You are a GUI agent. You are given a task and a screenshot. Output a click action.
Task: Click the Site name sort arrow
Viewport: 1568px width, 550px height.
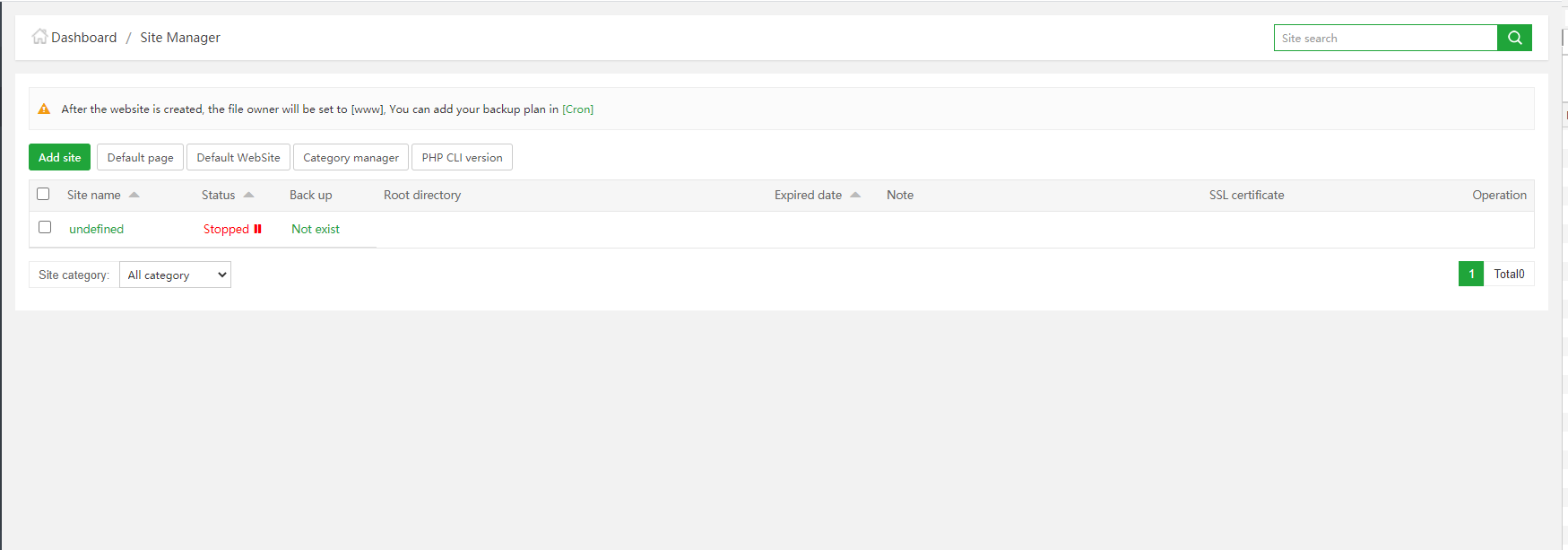tap(134, 195)
